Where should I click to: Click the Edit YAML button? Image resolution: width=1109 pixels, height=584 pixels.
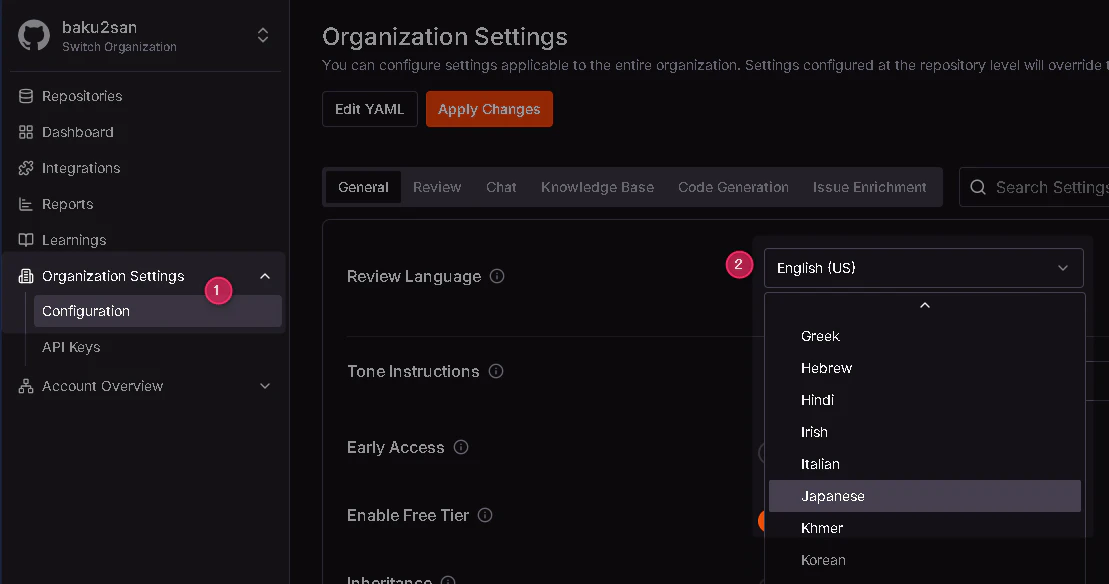[x=370, y=109]
